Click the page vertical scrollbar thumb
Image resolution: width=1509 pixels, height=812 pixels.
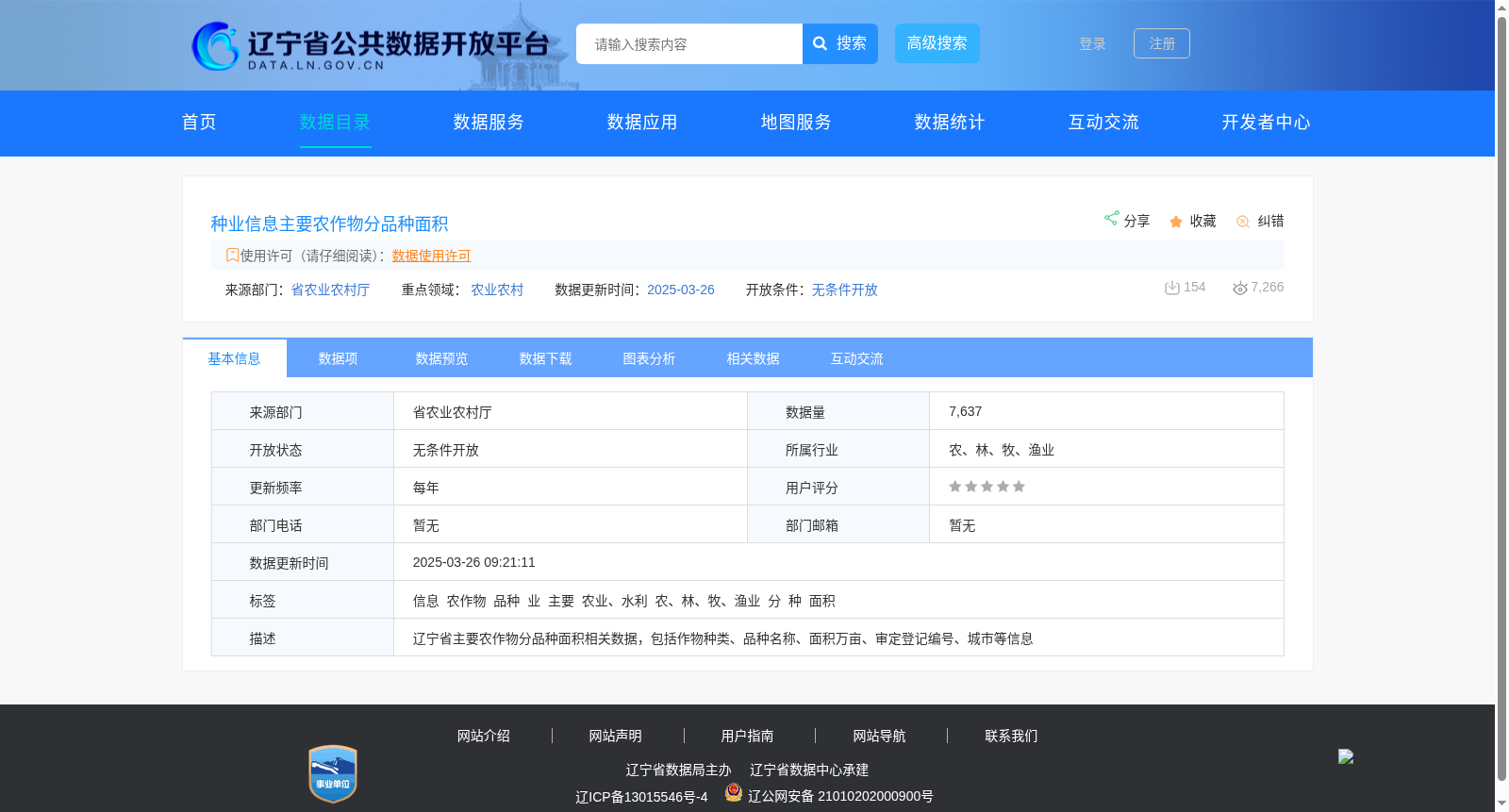point(1501,398)
